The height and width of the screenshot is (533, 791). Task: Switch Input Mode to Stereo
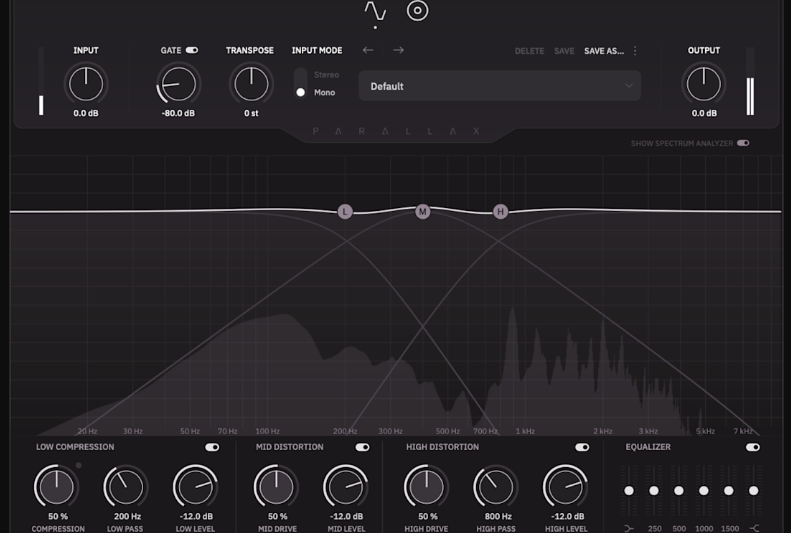click(x=326, y=75)
